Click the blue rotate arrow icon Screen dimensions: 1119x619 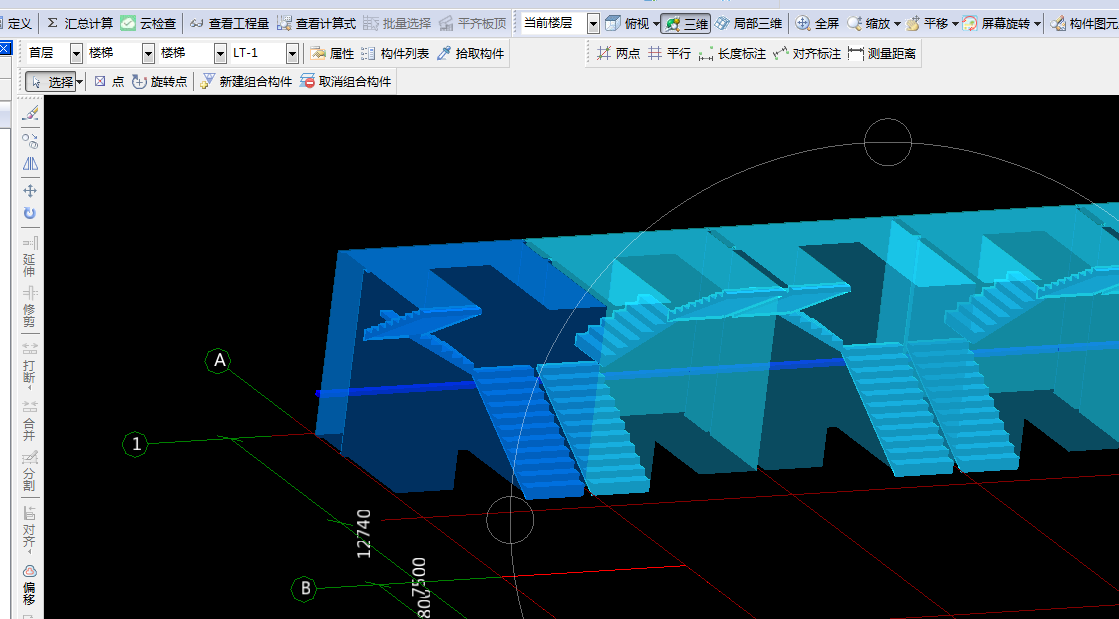pyautogui.click(x=30, y=213)
